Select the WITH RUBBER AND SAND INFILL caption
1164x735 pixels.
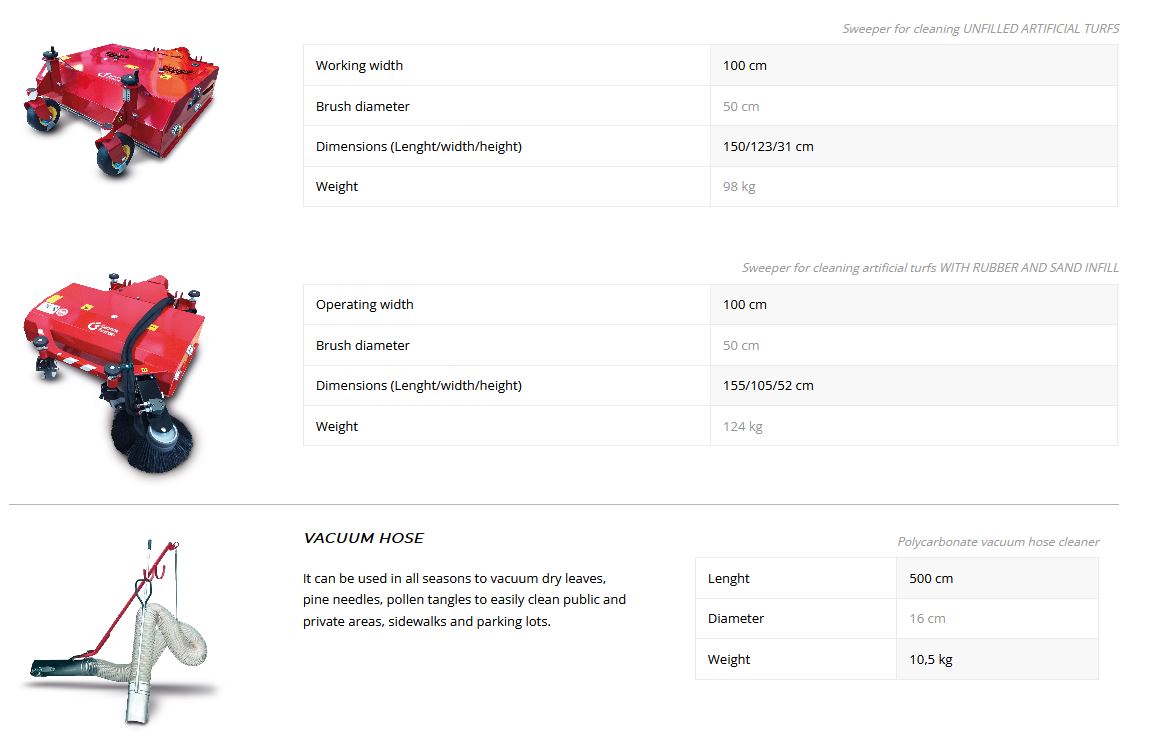click(x=930, y=268)
